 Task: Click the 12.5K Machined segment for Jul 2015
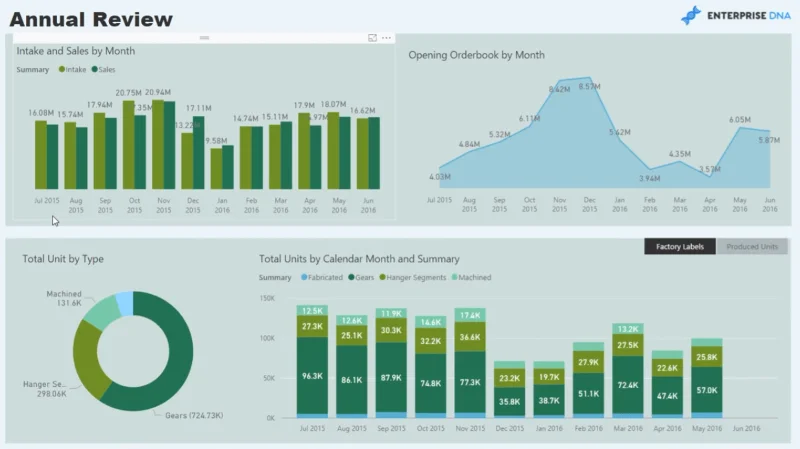pos(312,310)
